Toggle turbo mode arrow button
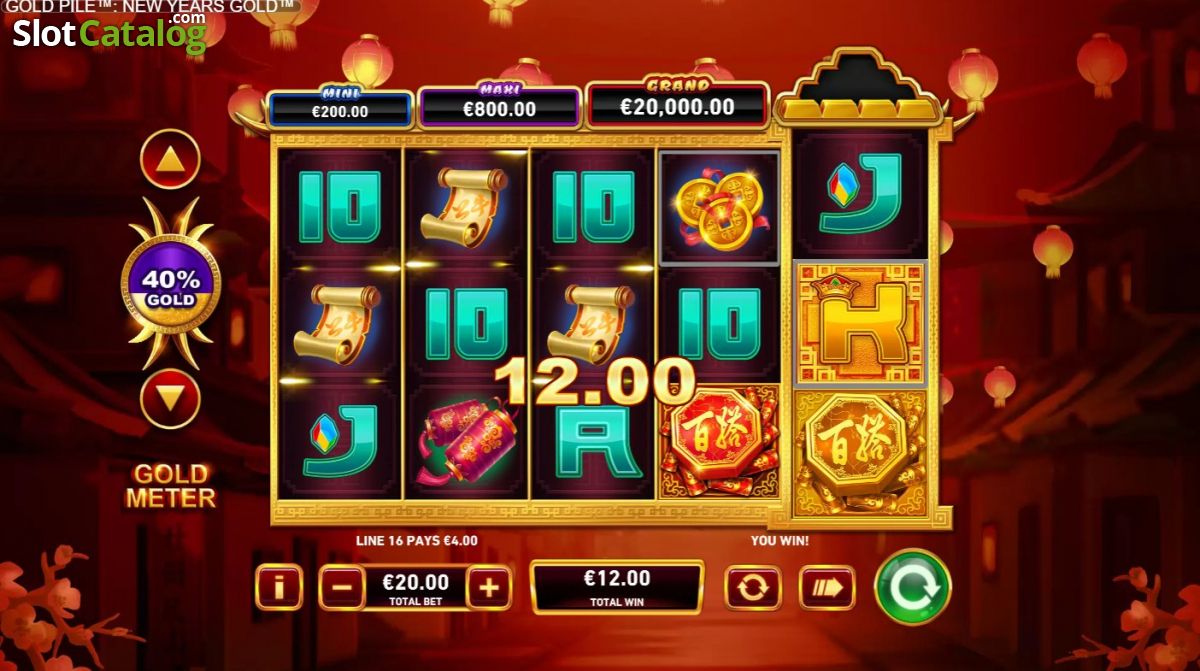The height and width of the screenshot is (671, 1200). tap(827, 587)
